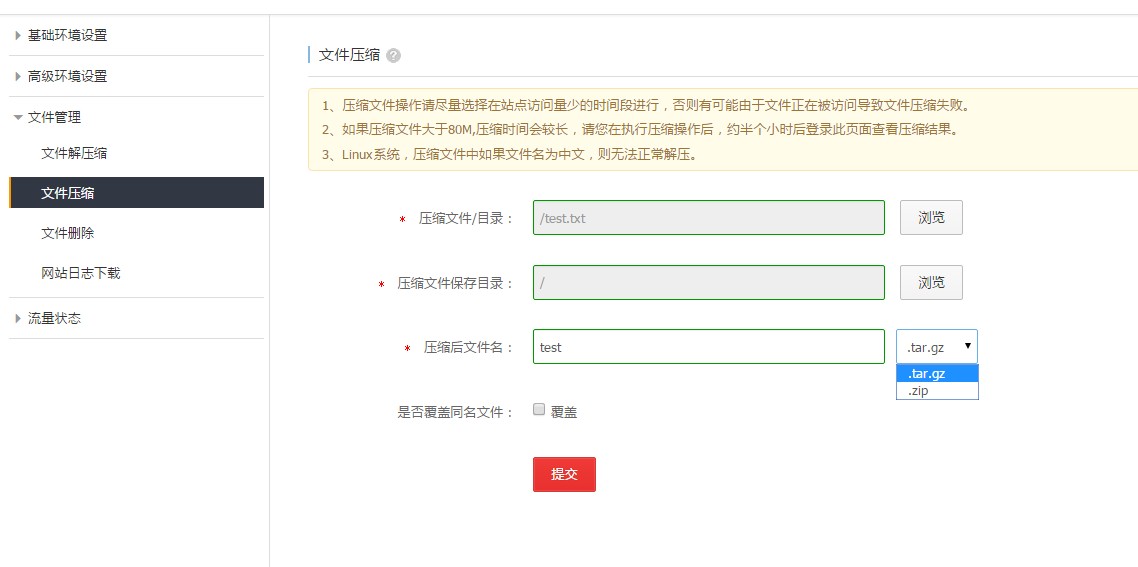Go to the 文件删除 page
1138x567 pixels.
click(x=68, y=233)
